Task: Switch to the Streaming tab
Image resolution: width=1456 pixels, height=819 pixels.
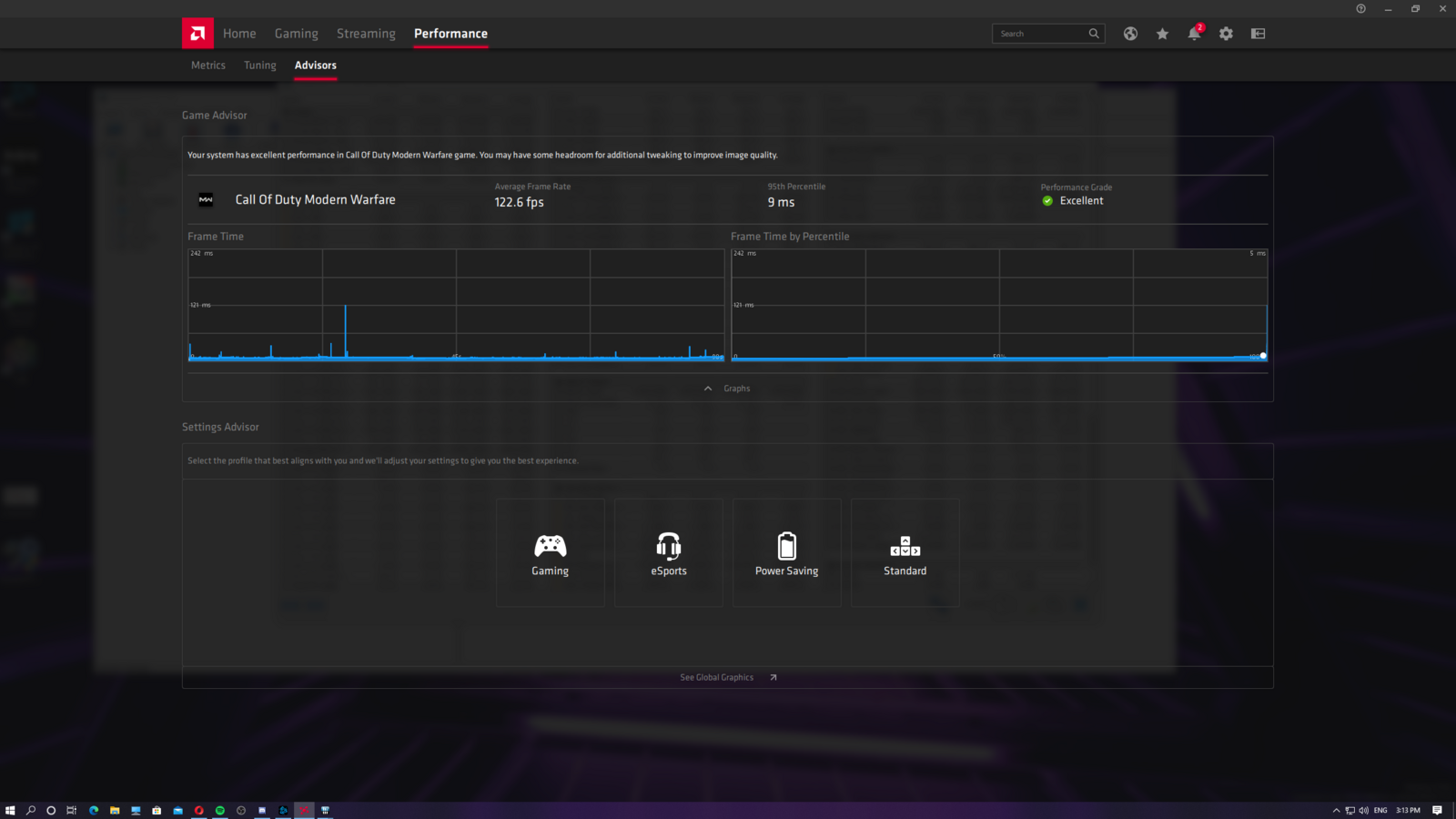Action: (x=366, y=34)
